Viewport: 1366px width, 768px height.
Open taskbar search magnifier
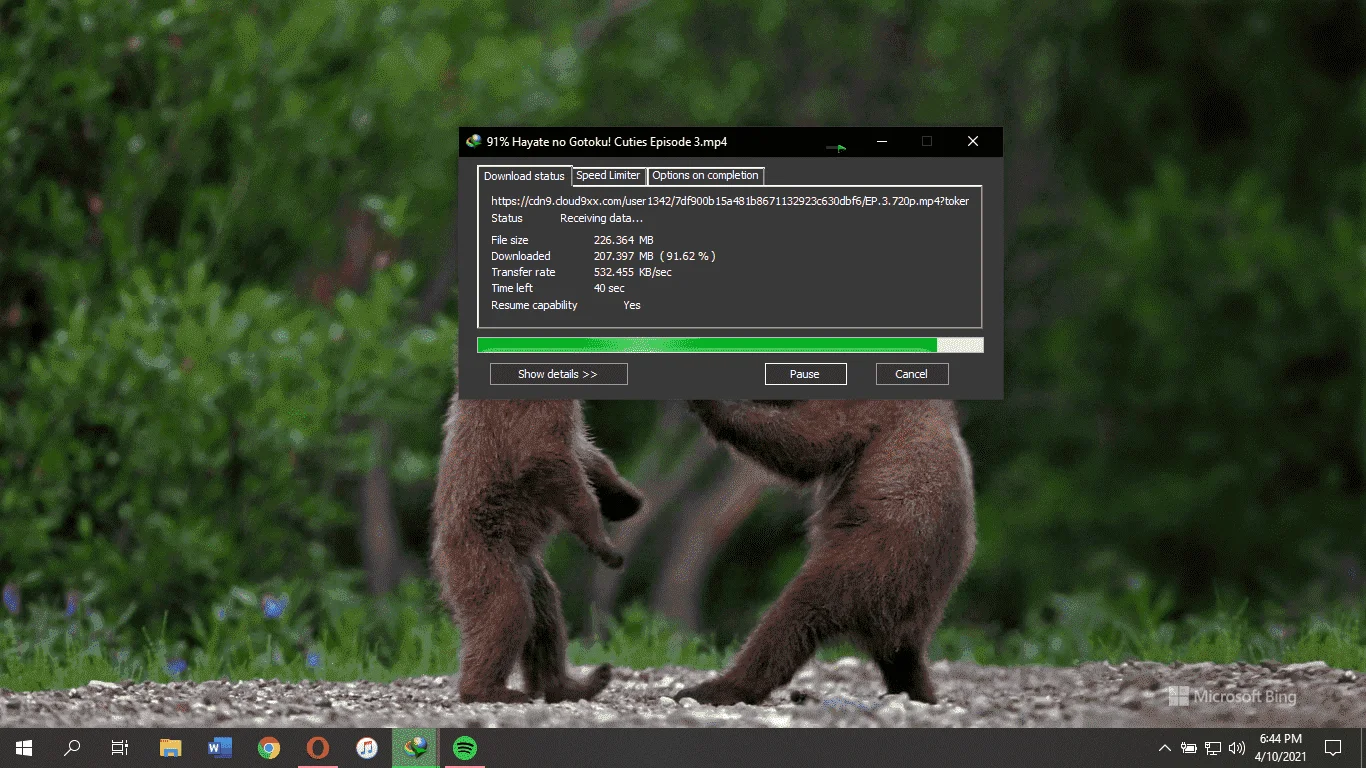[x=72, y=747]
